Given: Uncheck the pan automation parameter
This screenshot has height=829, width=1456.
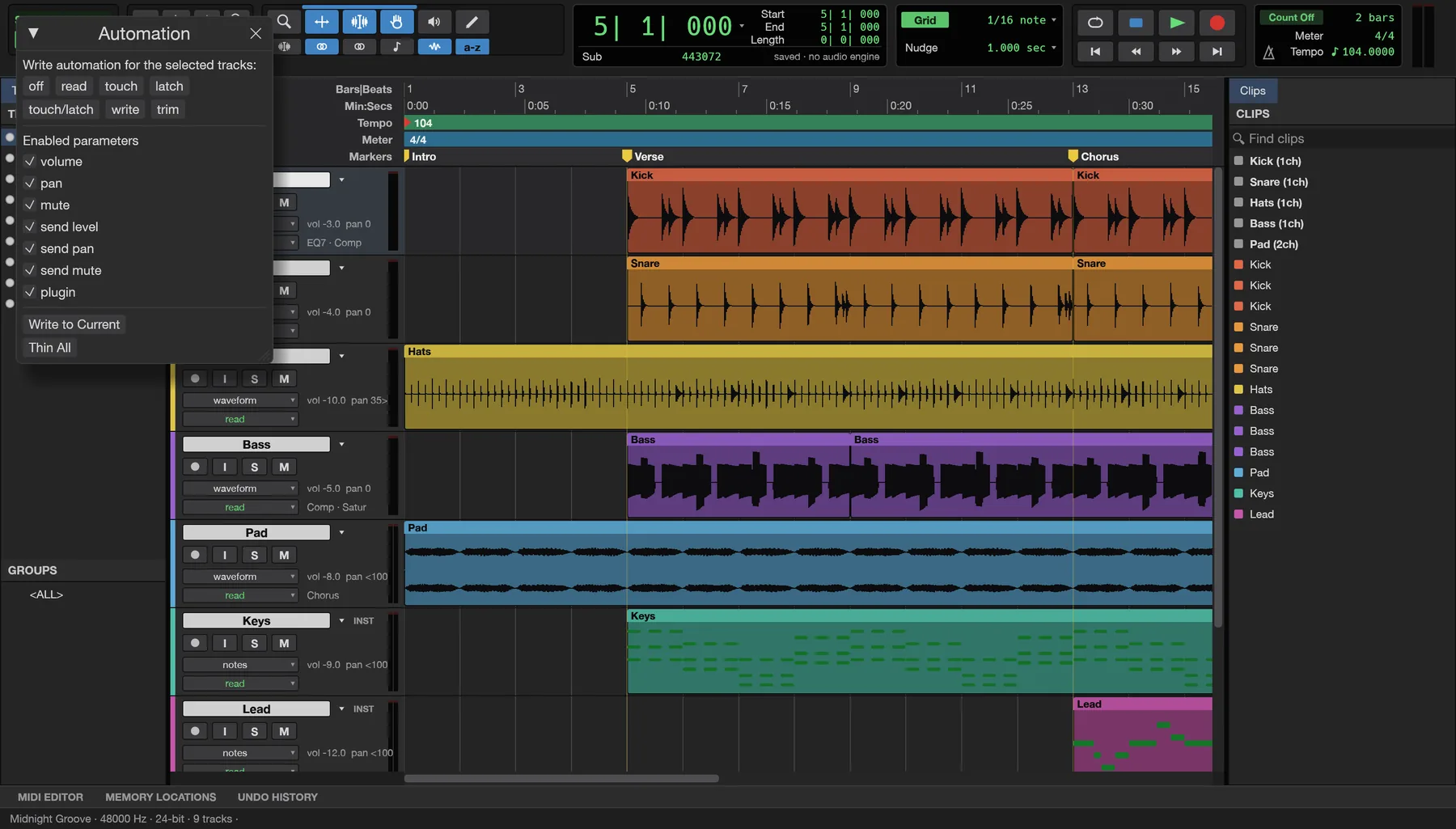Looking at the screenshot, I should 30,184.
